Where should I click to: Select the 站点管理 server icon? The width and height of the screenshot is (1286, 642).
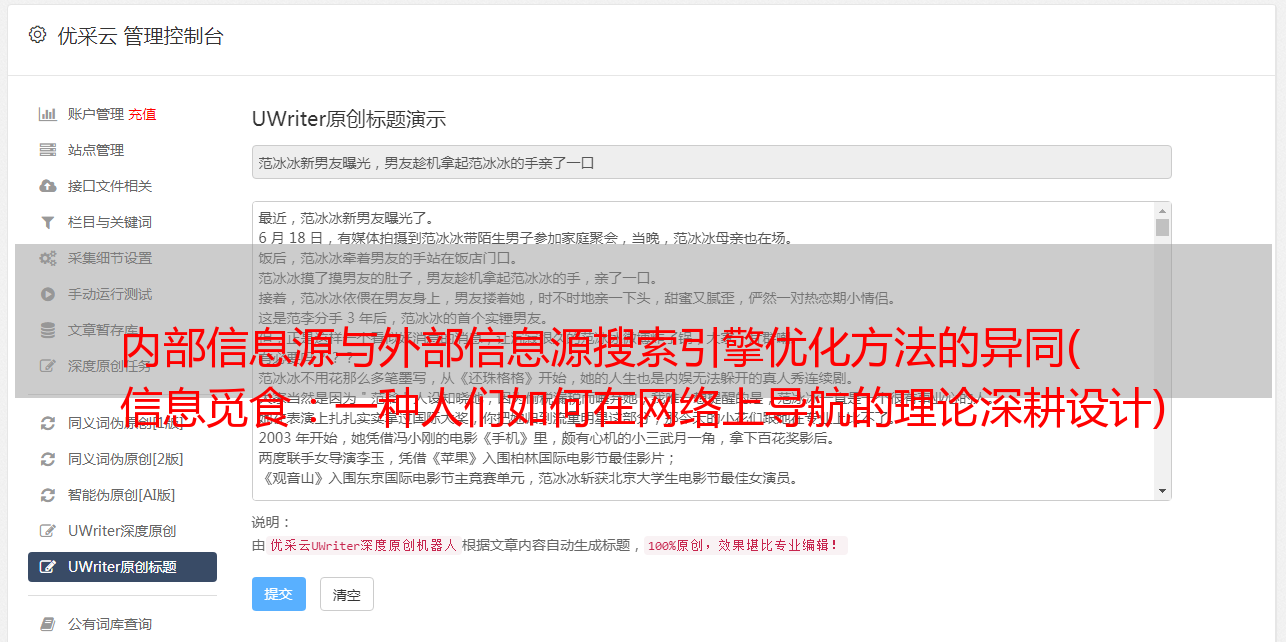click(47, 150)
